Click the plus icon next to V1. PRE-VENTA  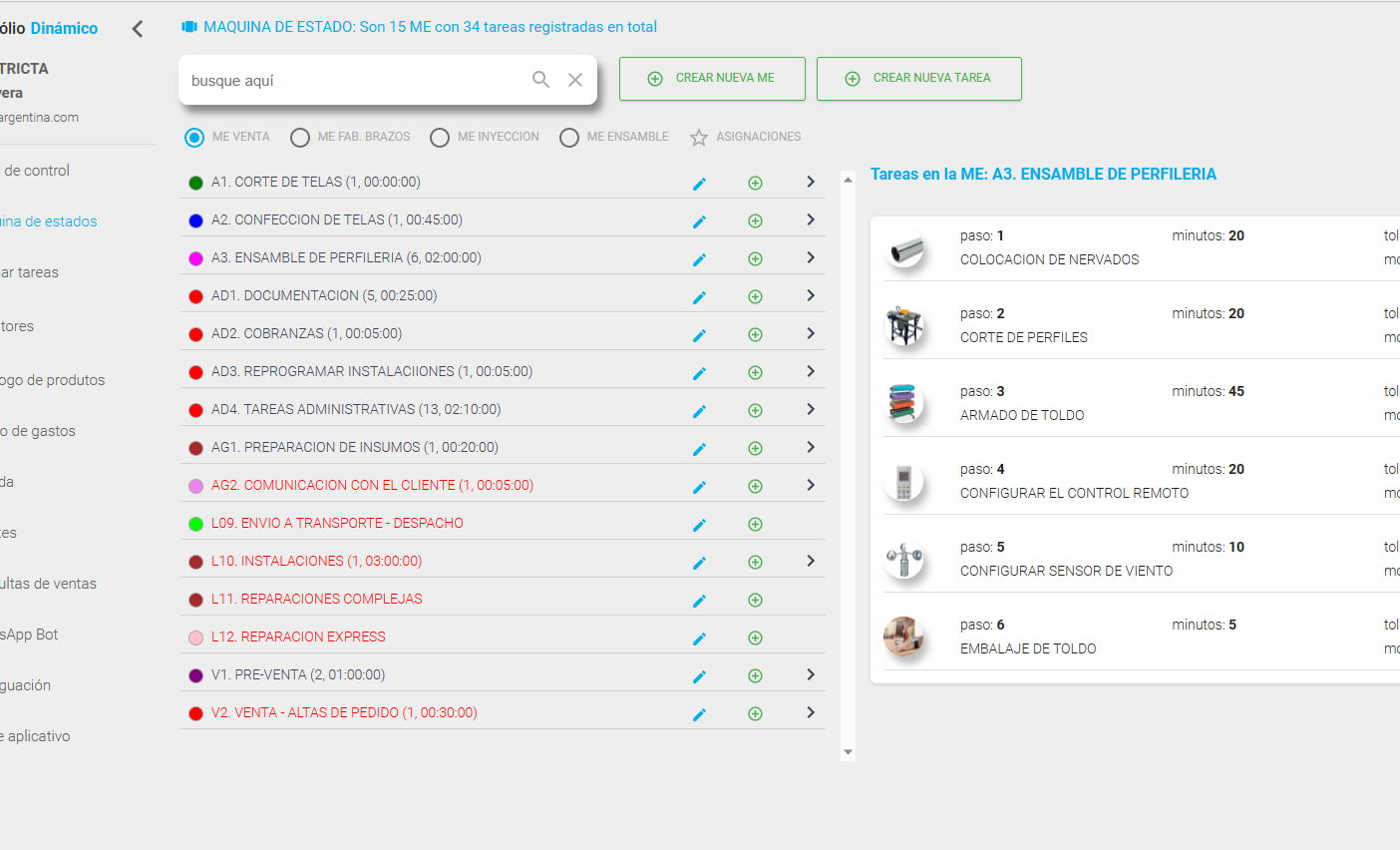point(755,674)
